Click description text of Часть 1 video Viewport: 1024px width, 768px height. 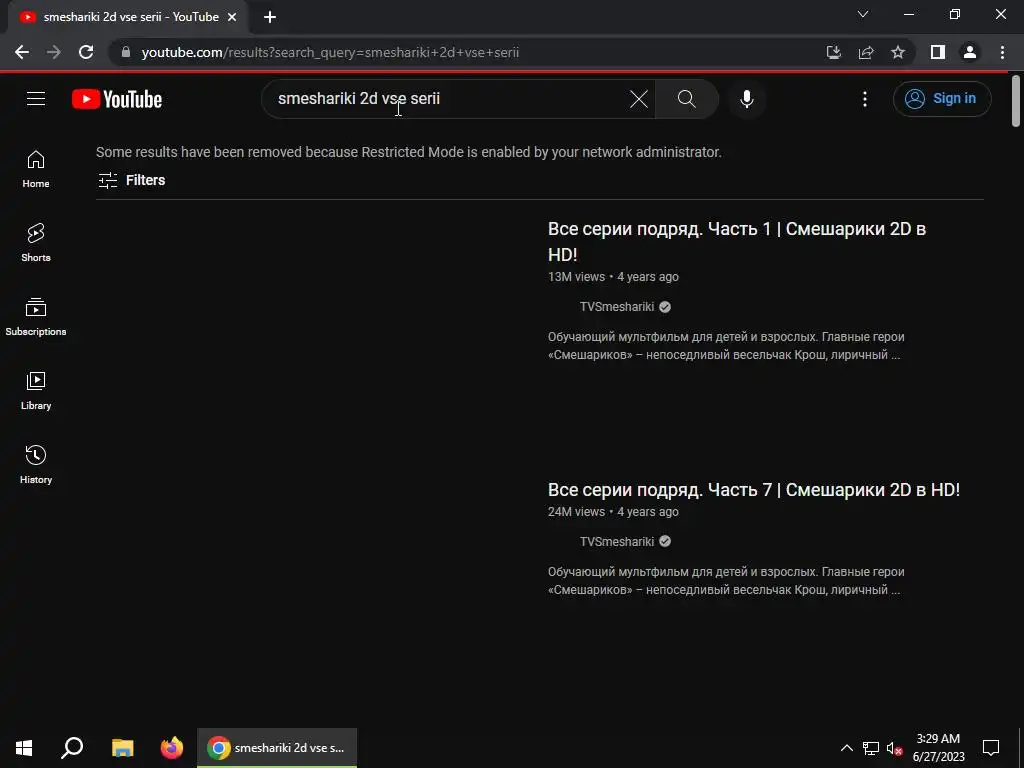pyautogui.click(x=726, y=346)
